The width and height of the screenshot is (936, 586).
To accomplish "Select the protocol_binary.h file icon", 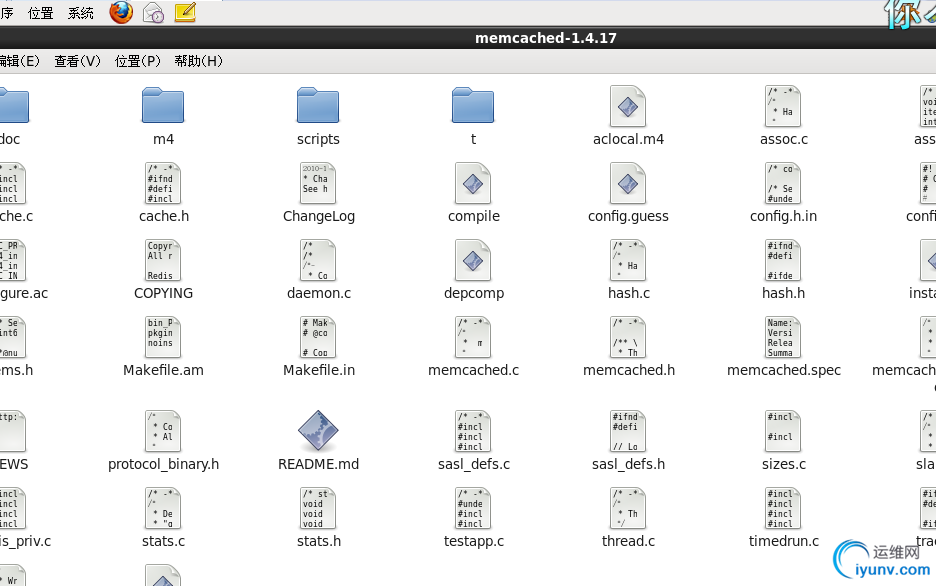I will click(163, 431).
